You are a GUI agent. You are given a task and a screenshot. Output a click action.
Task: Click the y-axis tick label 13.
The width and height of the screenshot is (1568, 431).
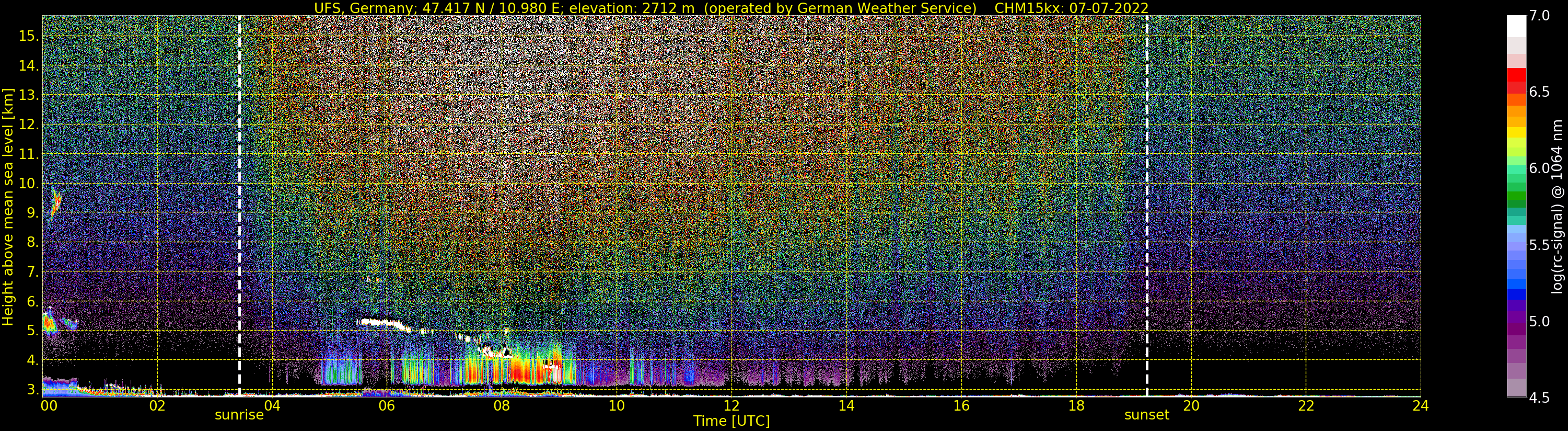[29, 95]
